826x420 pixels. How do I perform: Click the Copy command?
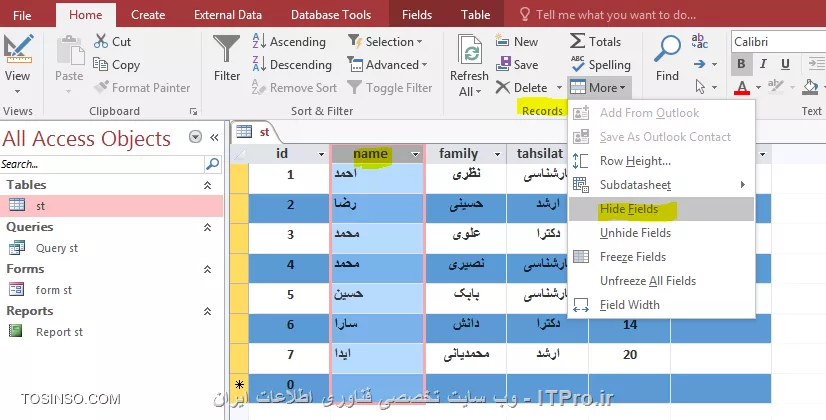pyautogui.click(x=116, y=65)
